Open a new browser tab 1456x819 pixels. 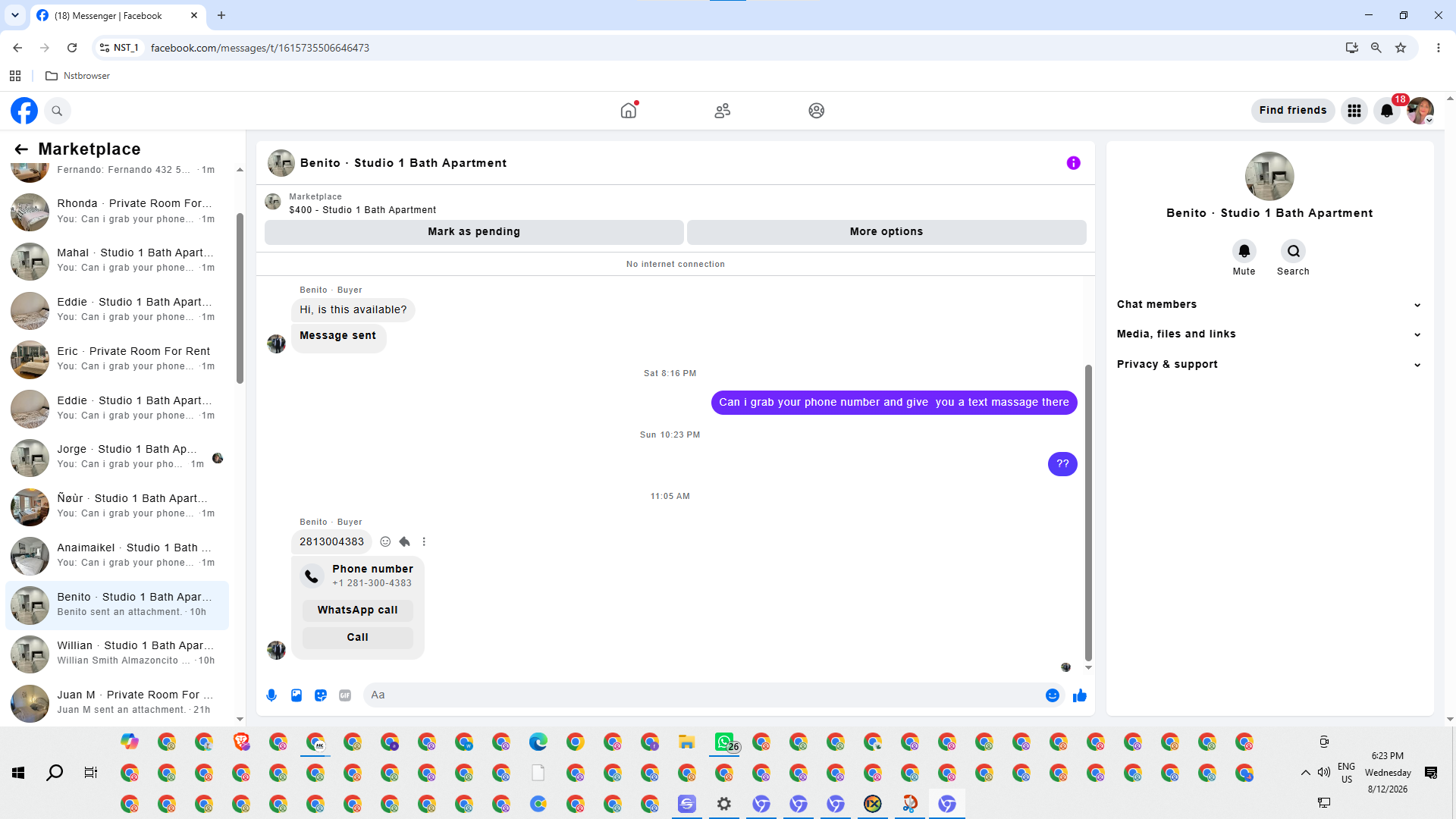221,15
